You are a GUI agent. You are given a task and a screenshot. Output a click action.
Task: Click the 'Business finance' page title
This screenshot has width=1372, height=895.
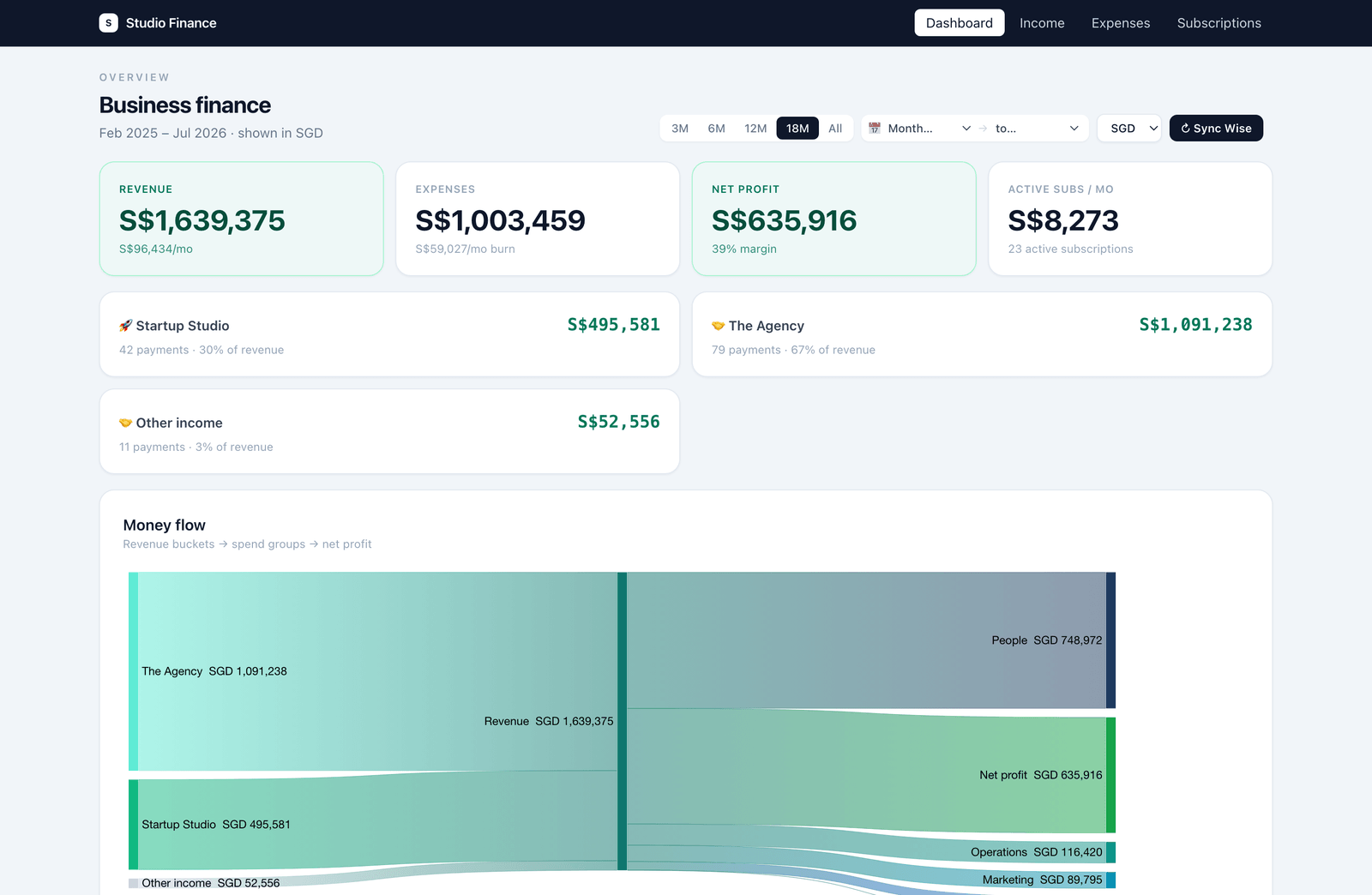click(x=185, y=105)
